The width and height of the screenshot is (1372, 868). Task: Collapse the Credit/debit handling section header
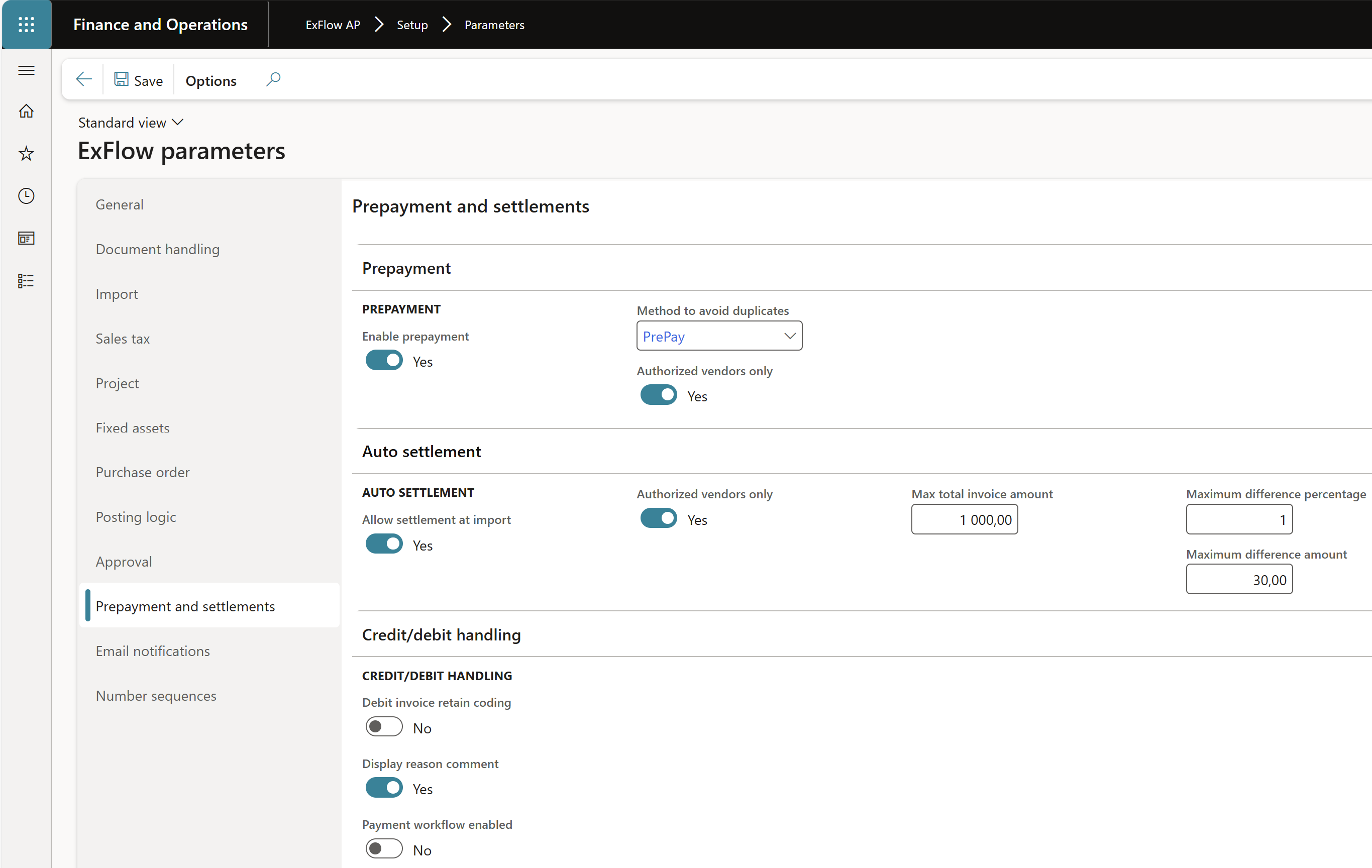[442, 634]
